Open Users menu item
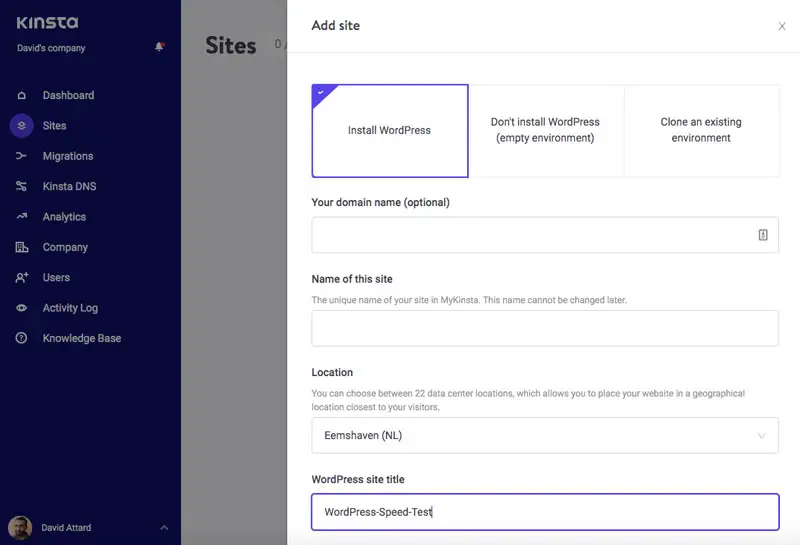The height and width of the screenshot is (545, 800). 56,278
